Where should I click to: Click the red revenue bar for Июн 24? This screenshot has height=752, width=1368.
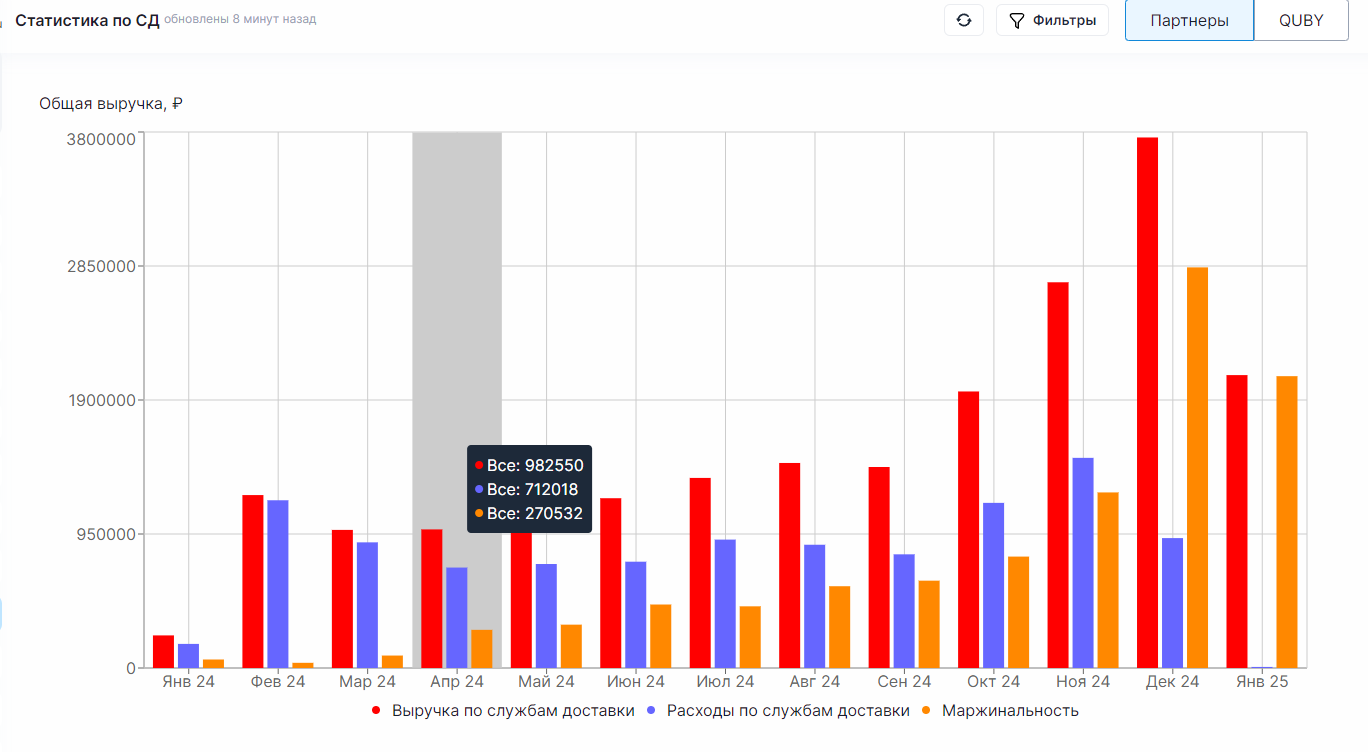pyautogui.click(x=610, y=582)
